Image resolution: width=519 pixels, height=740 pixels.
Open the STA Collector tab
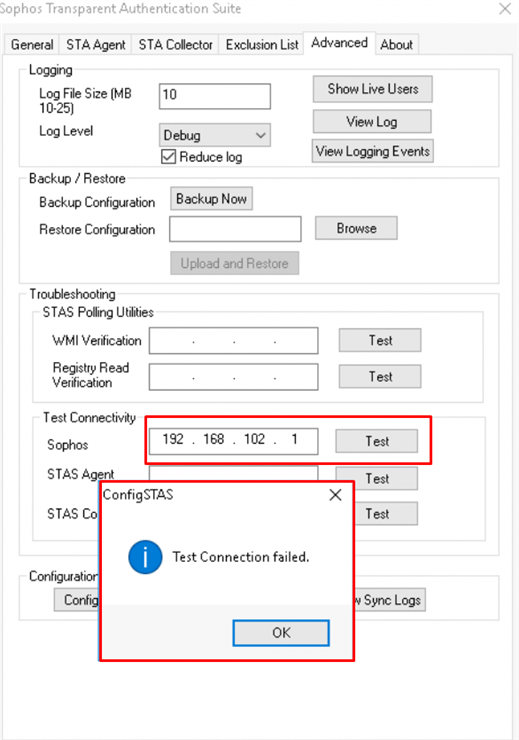click(176, 45)
